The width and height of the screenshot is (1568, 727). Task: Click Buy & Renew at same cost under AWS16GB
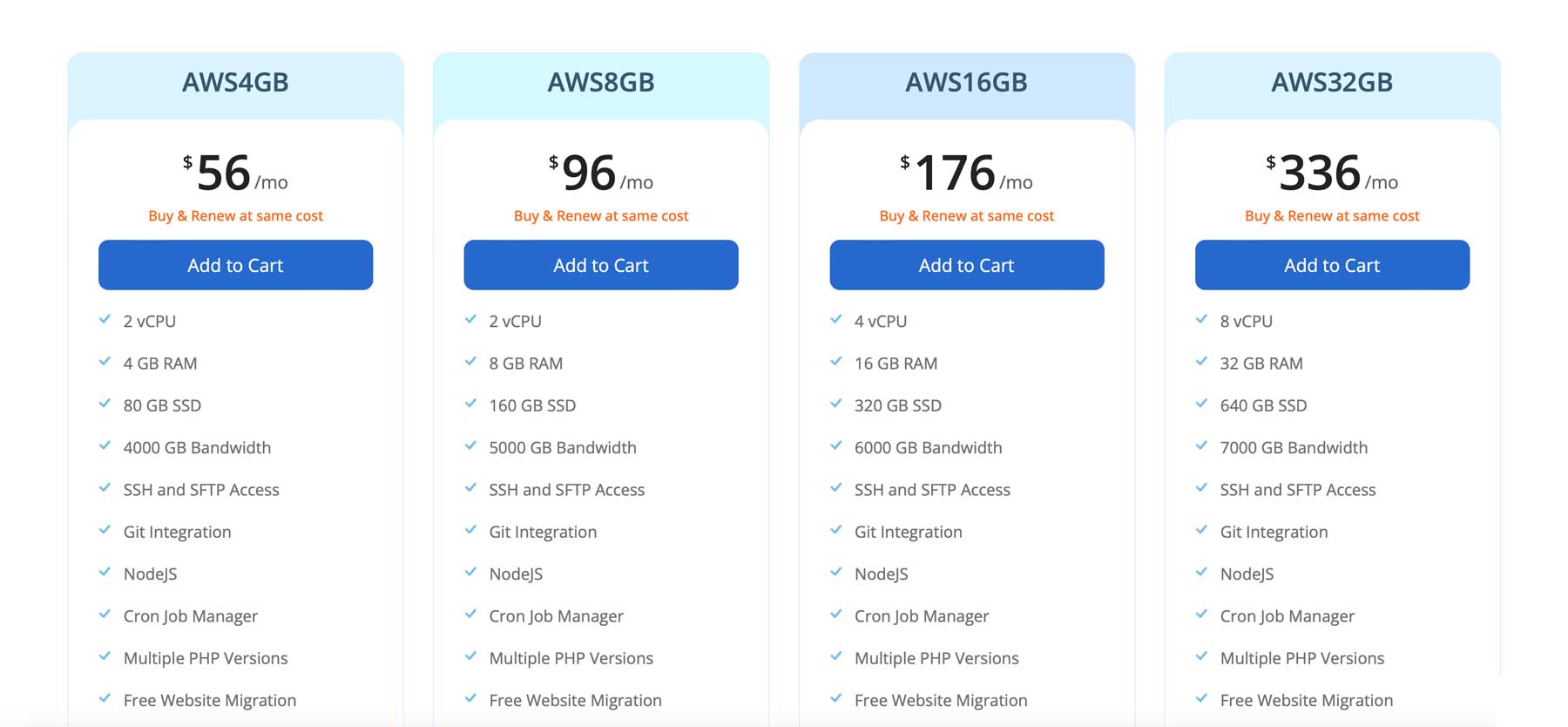coord(966,215)
